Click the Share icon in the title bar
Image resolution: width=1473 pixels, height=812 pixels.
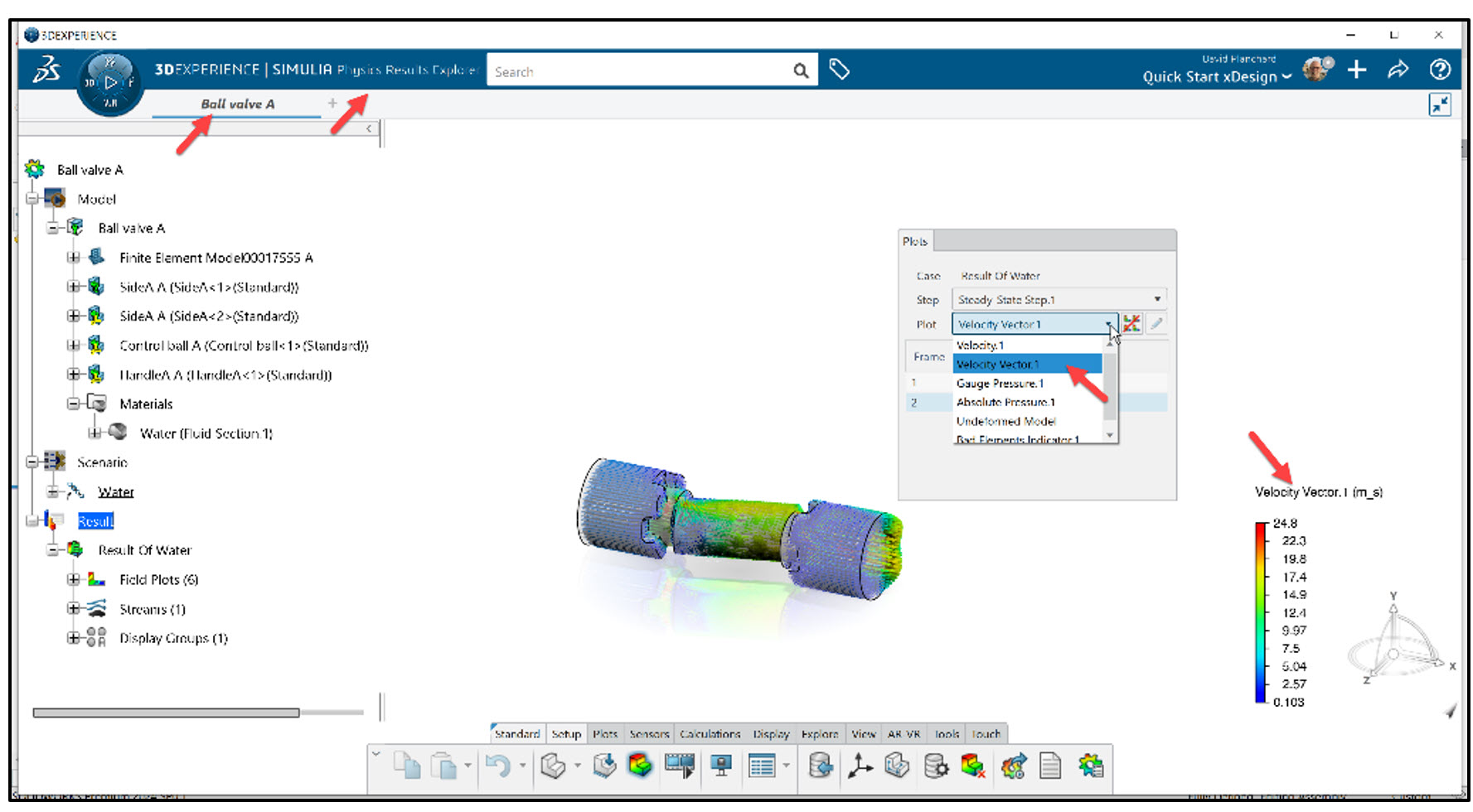pyautogui.click(x=1398, y=69)
